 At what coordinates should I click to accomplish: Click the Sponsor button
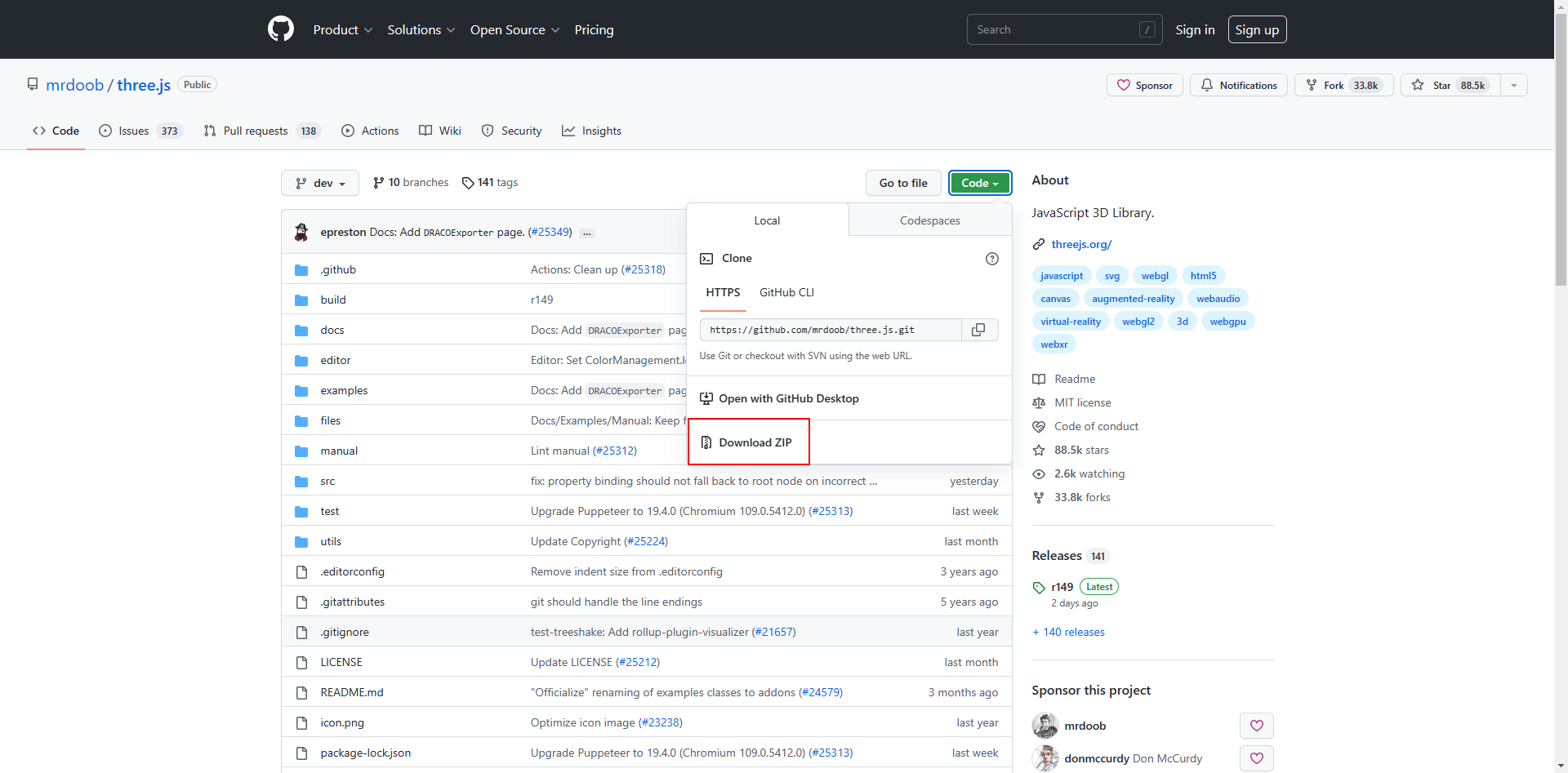tap(1145, 85)
